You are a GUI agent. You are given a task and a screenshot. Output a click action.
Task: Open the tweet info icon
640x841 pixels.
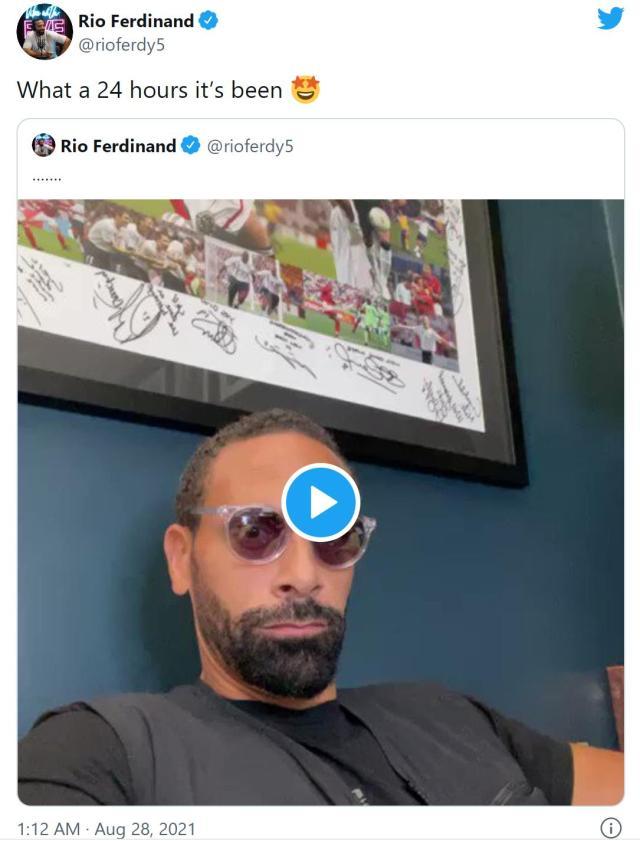[610, 828]
